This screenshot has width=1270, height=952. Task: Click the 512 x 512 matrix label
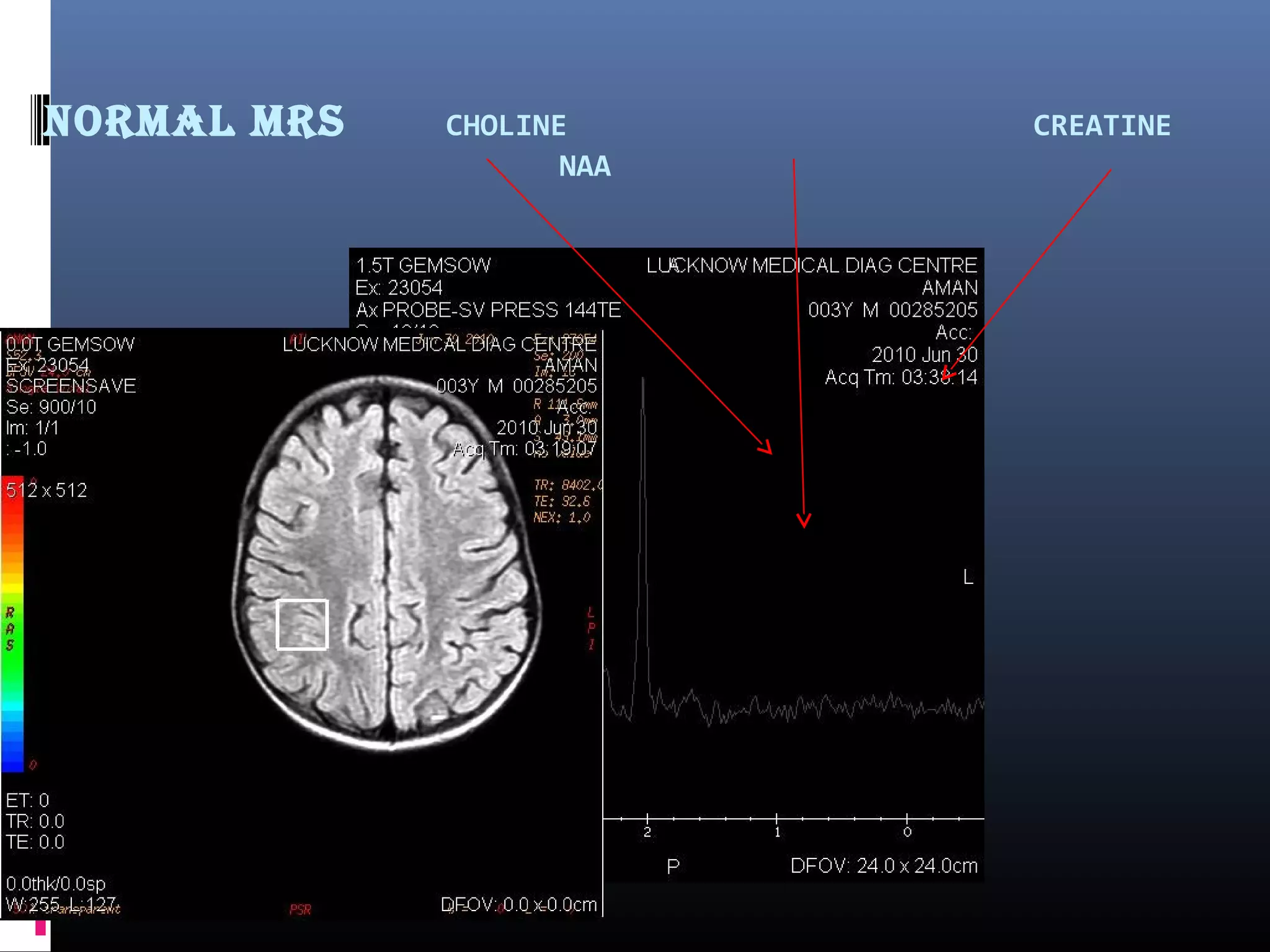[47, 490]
